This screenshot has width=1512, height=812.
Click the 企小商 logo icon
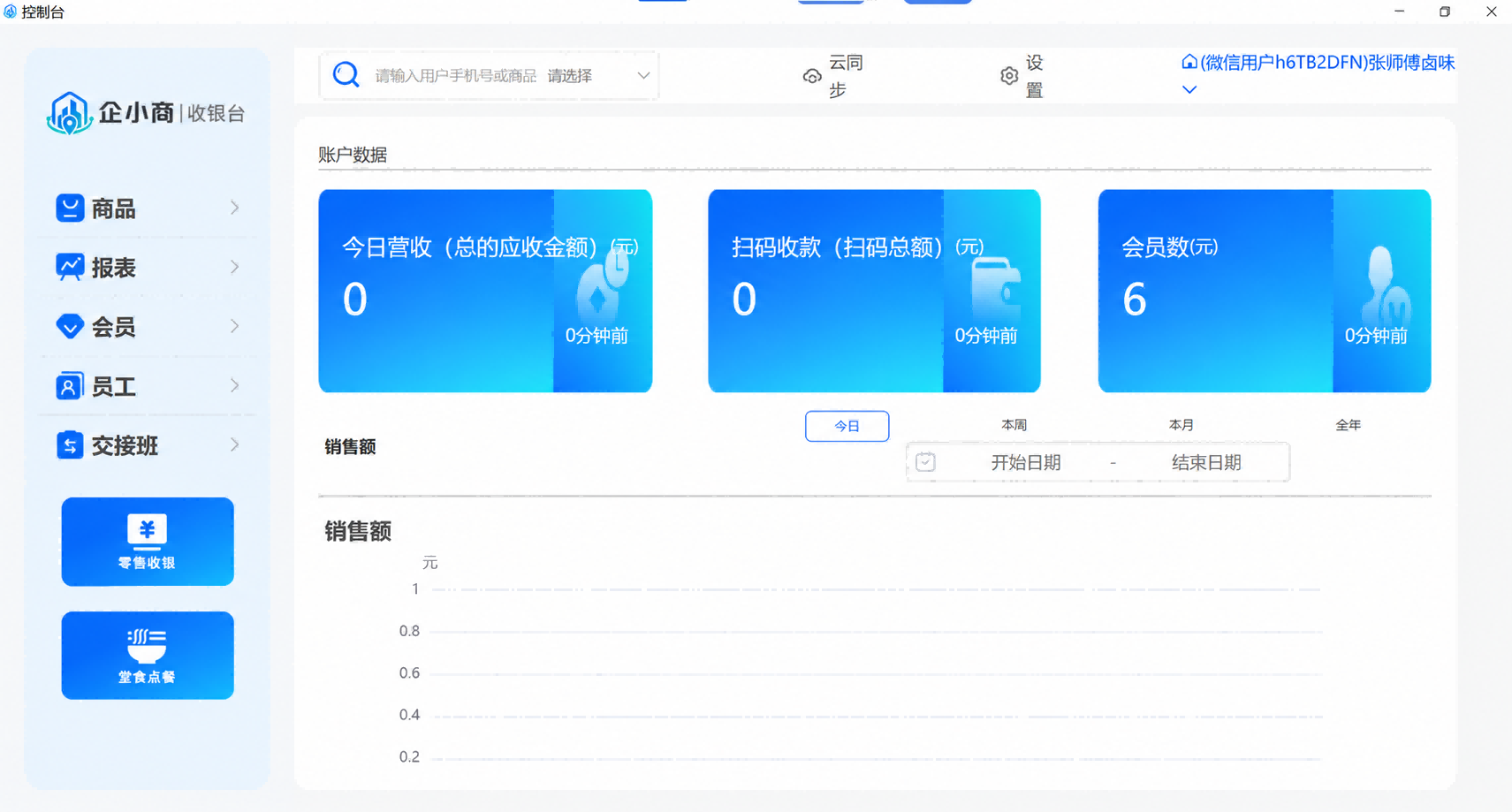click(70, 113)
